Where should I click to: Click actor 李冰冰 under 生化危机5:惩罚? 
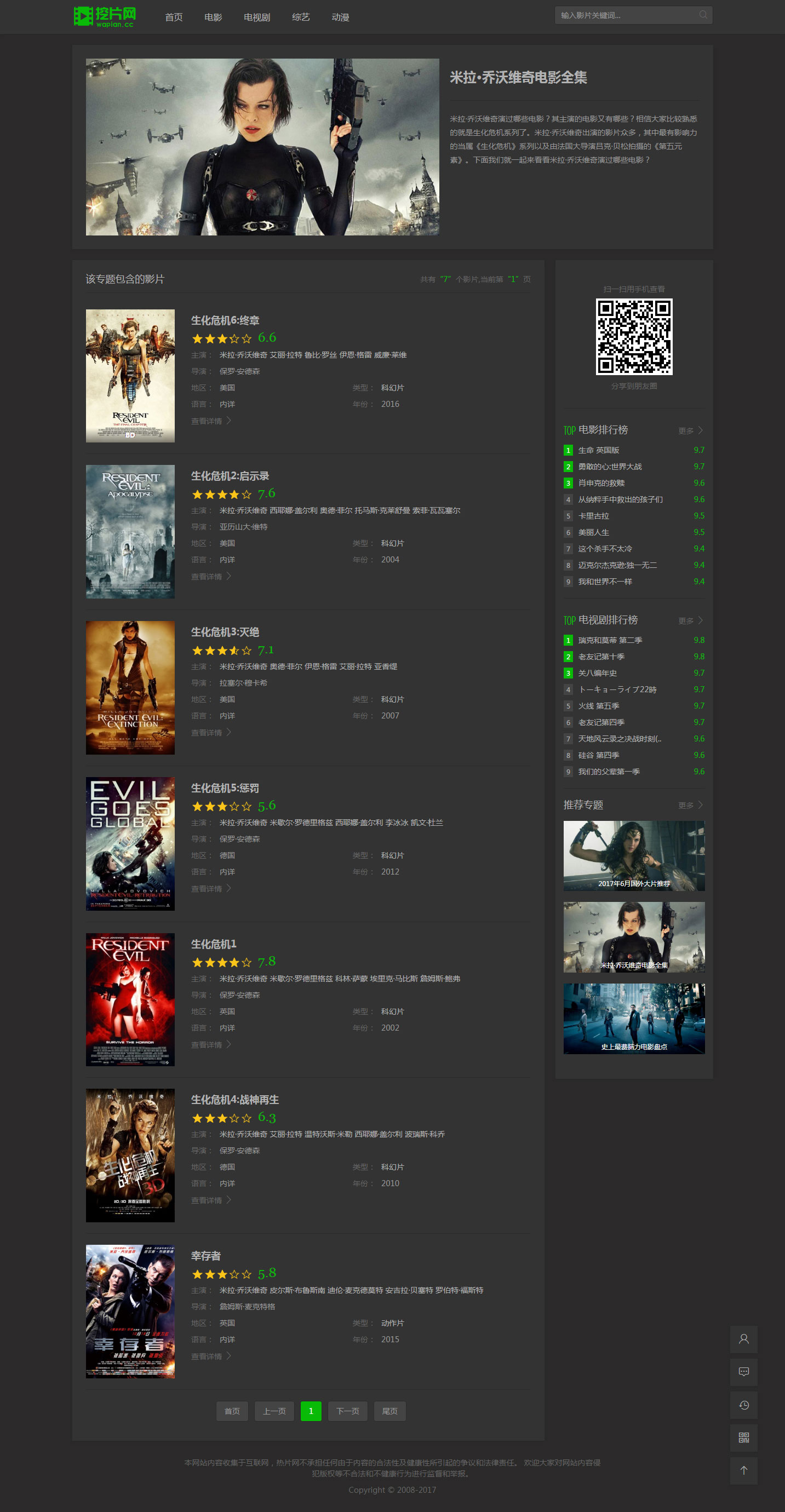(397, 823)
